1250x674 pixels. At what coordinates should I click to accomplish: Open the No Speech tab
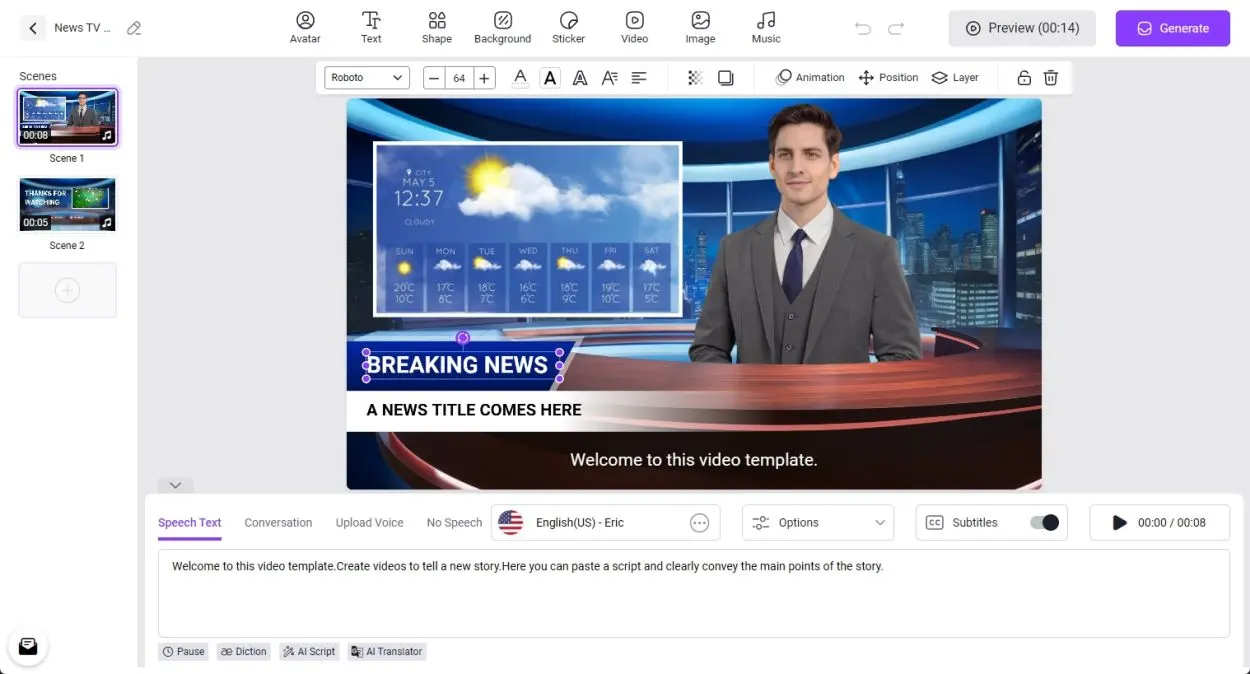click(453, 522)
